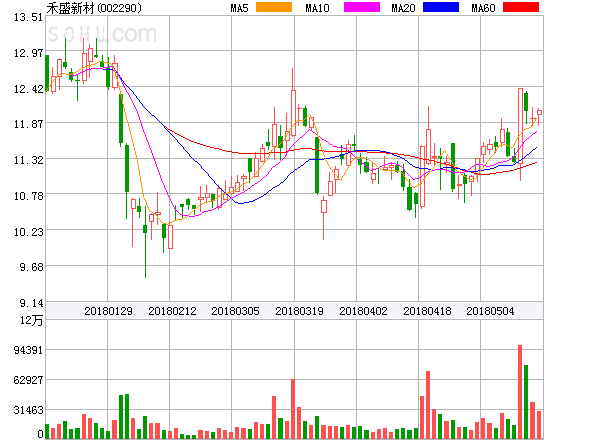Viewport: 600px width, 440px height.
Task: Click the 20180402 date marker
Action: coord(363,311)
